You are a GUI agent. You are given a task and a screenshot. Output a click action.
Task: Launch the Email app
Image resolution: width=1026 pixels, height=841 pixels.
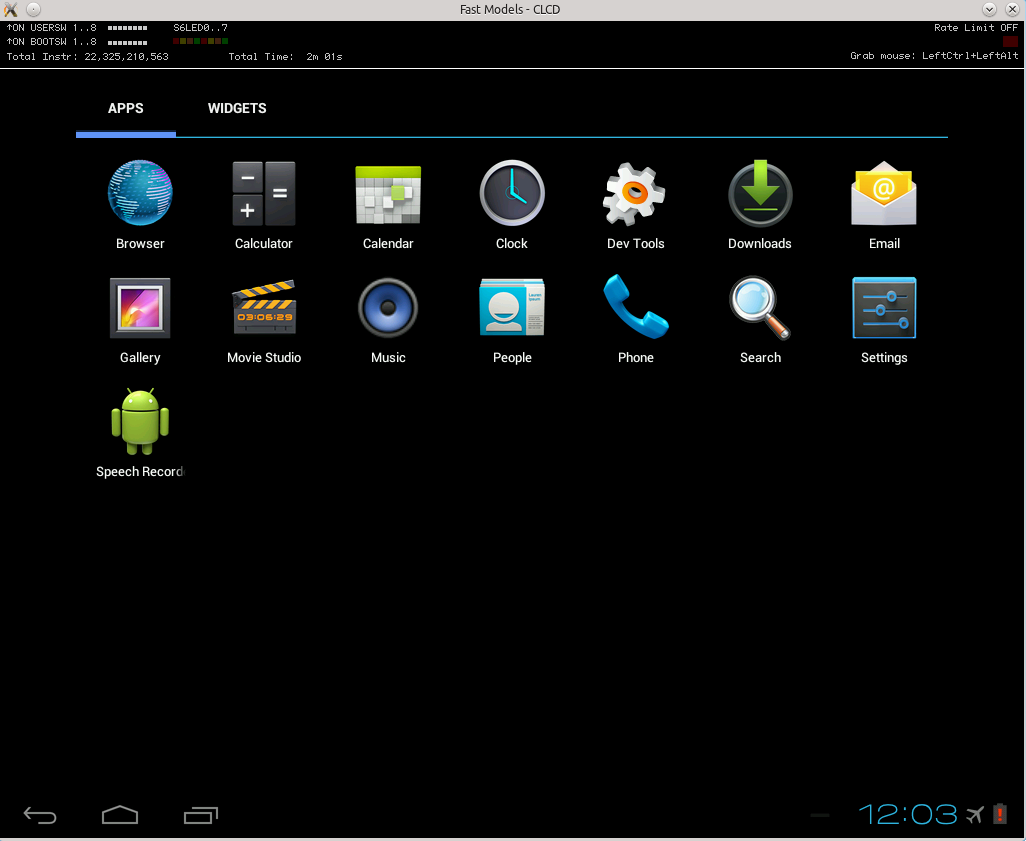883,193
